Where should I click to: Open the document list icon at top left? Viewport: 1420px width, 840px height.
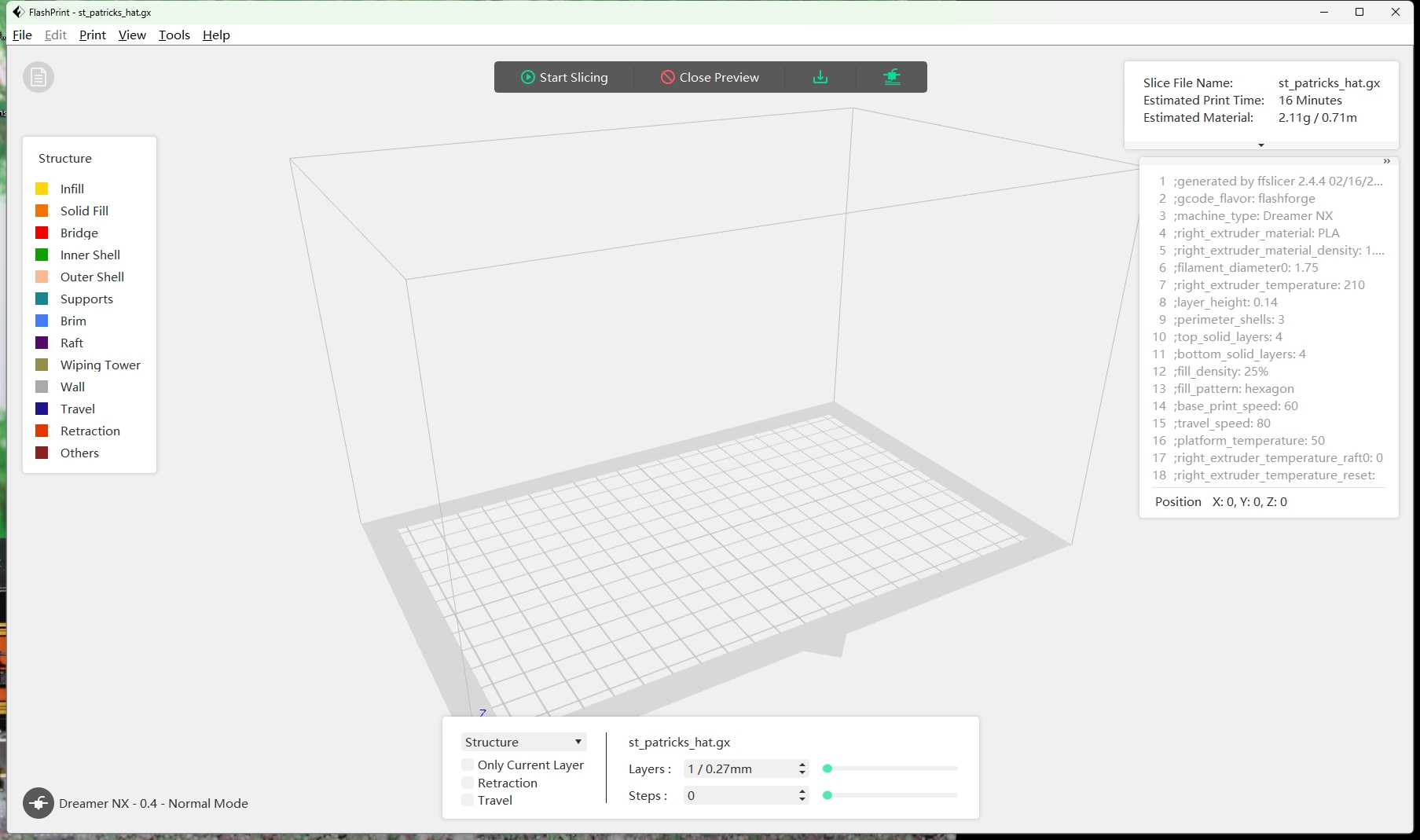tap(38, 77)
